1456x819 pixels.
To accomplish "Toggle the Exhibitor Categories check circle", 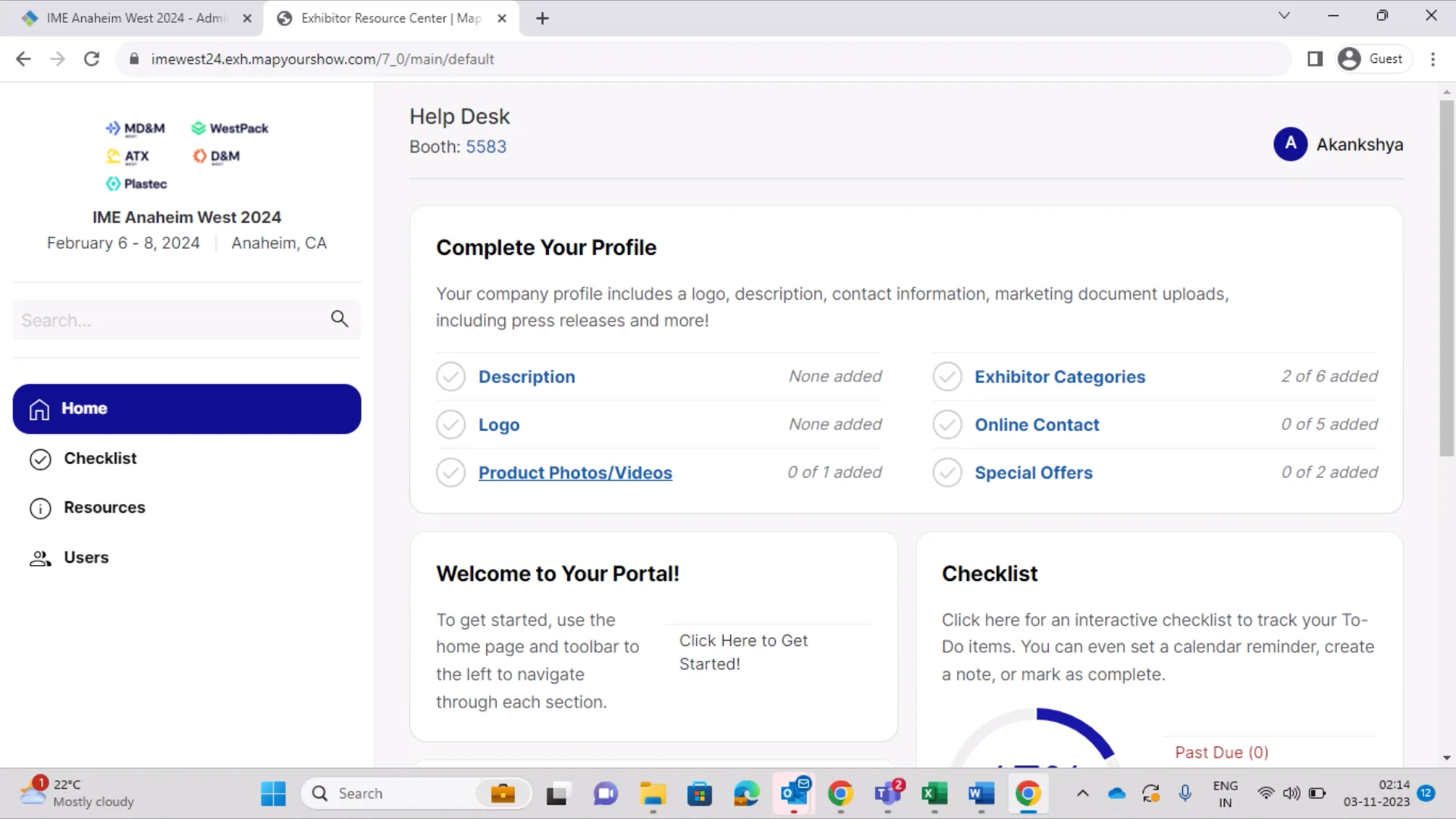I will click(x=947, y=377).
